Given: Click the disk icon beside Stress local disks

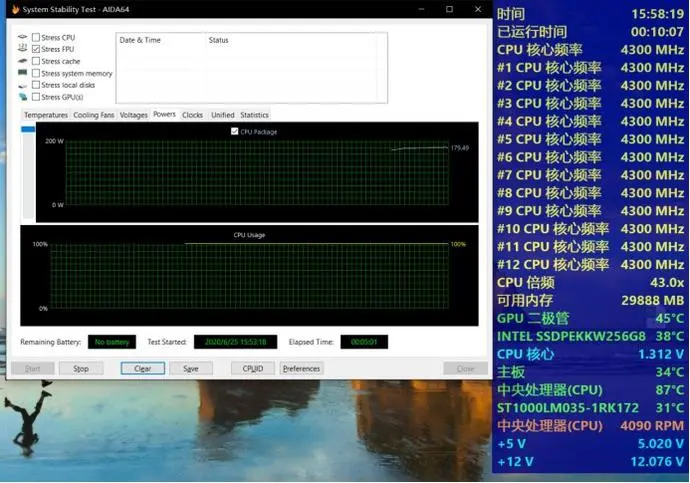Looking at the screenshot, I should (x=22, y=85).
